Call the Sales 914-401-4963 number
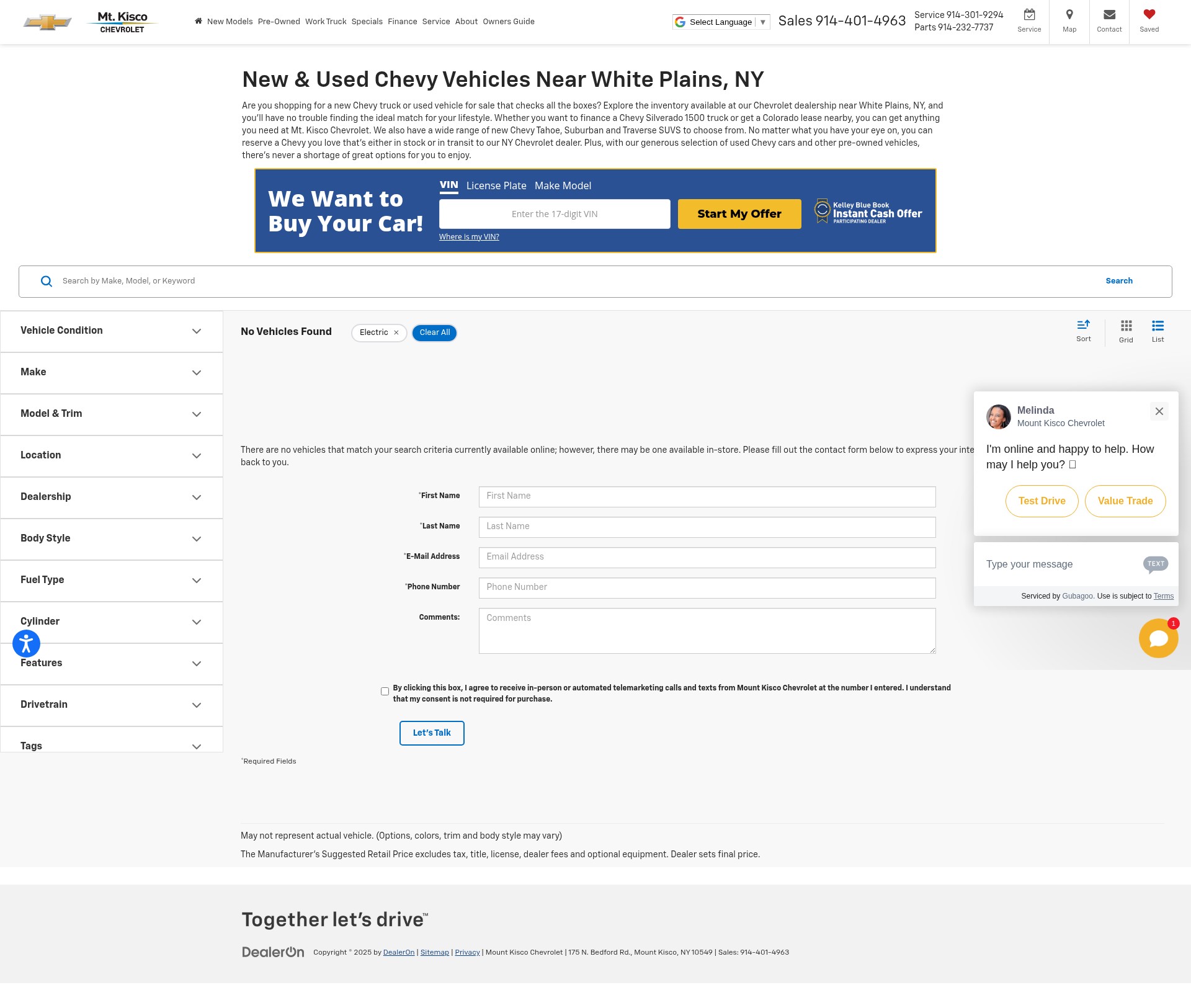 point(842,21)
